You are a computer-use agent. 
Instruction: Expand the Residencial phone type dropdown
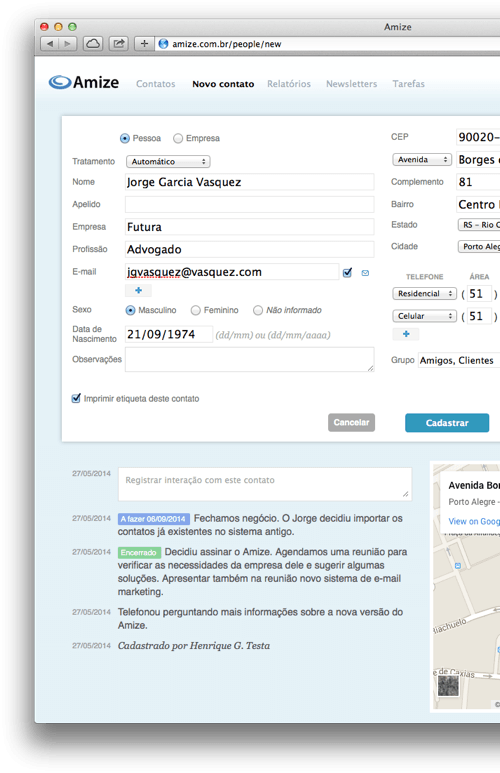click(x=425, y=293)
